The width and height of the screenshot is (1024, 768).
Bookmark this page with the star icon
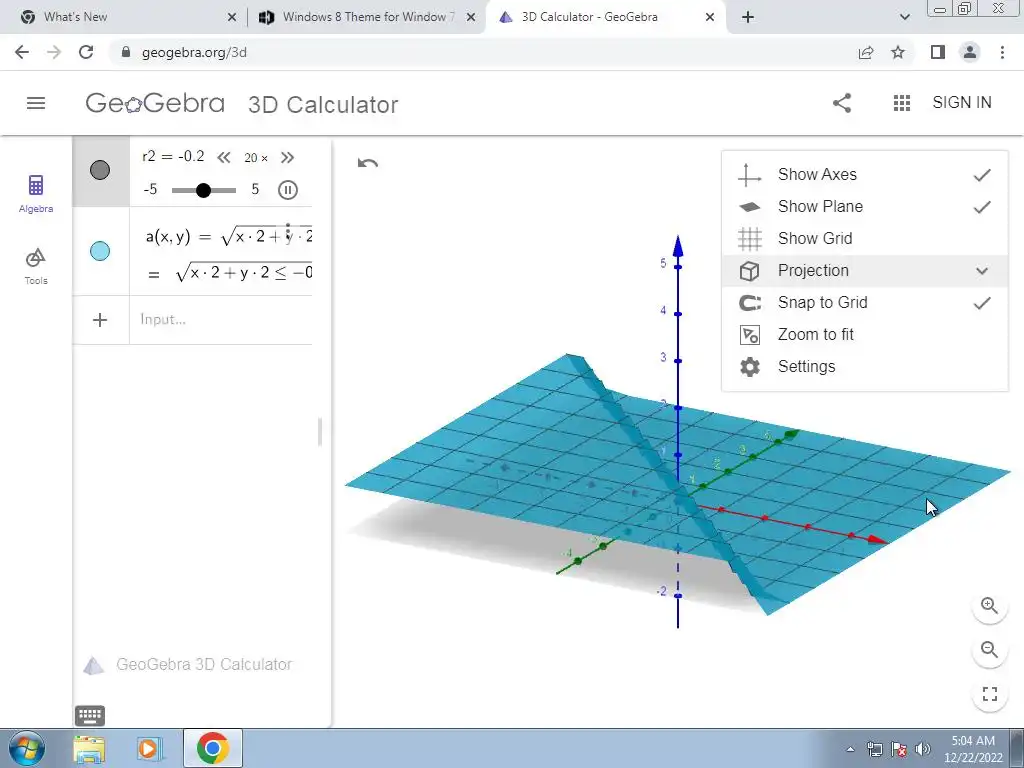[898, 52]
